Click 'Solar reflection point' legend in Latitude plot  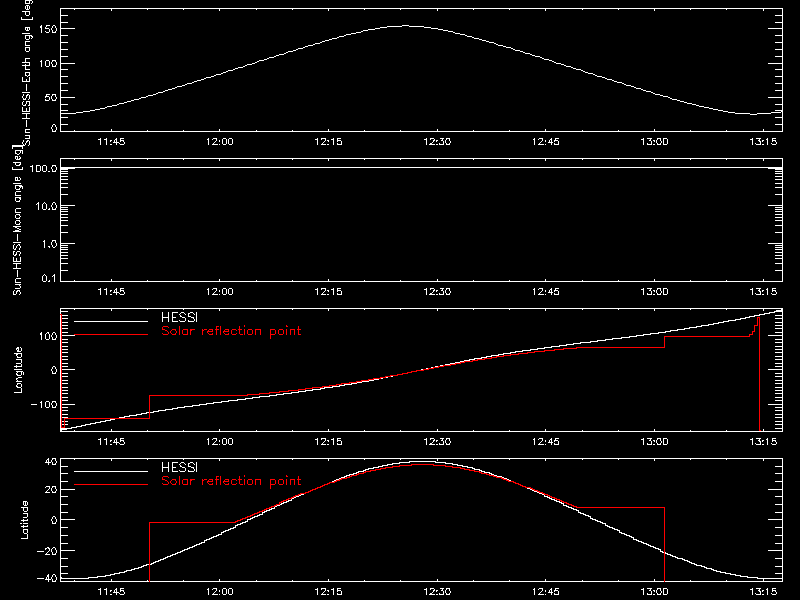231,481
